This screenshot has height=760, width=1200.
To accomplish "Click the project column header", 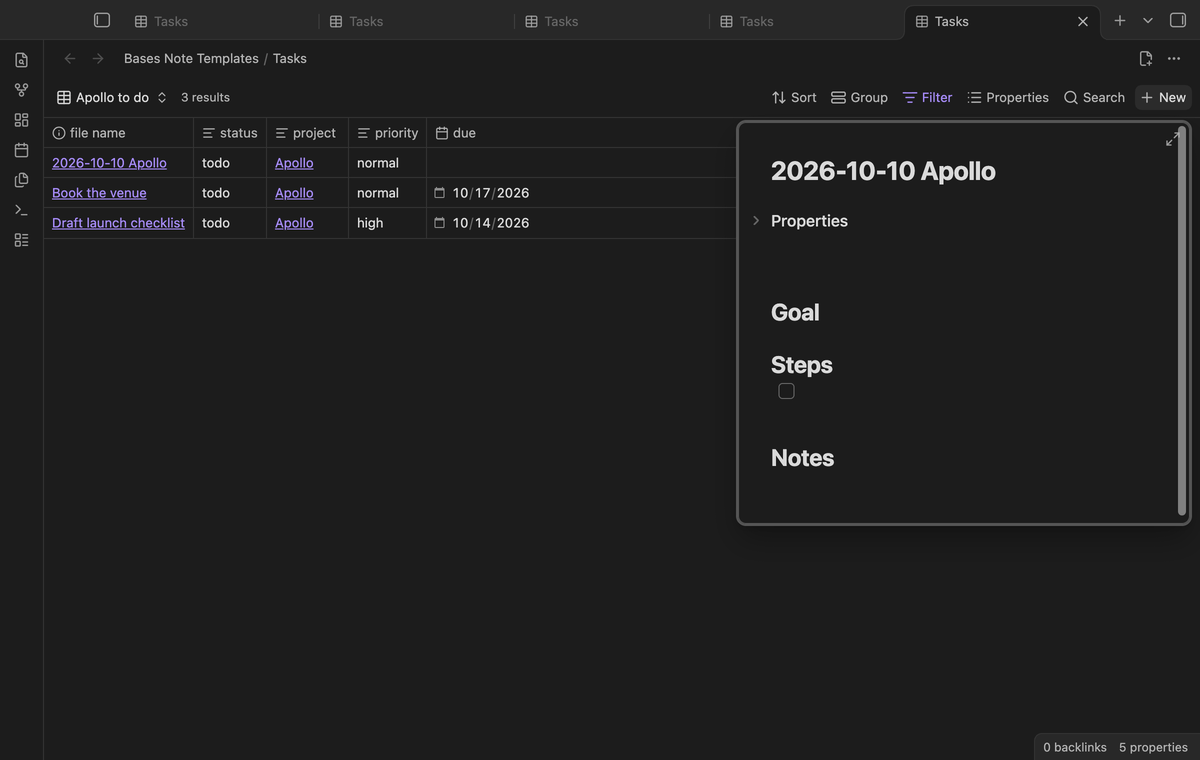I will coord(307,133).
